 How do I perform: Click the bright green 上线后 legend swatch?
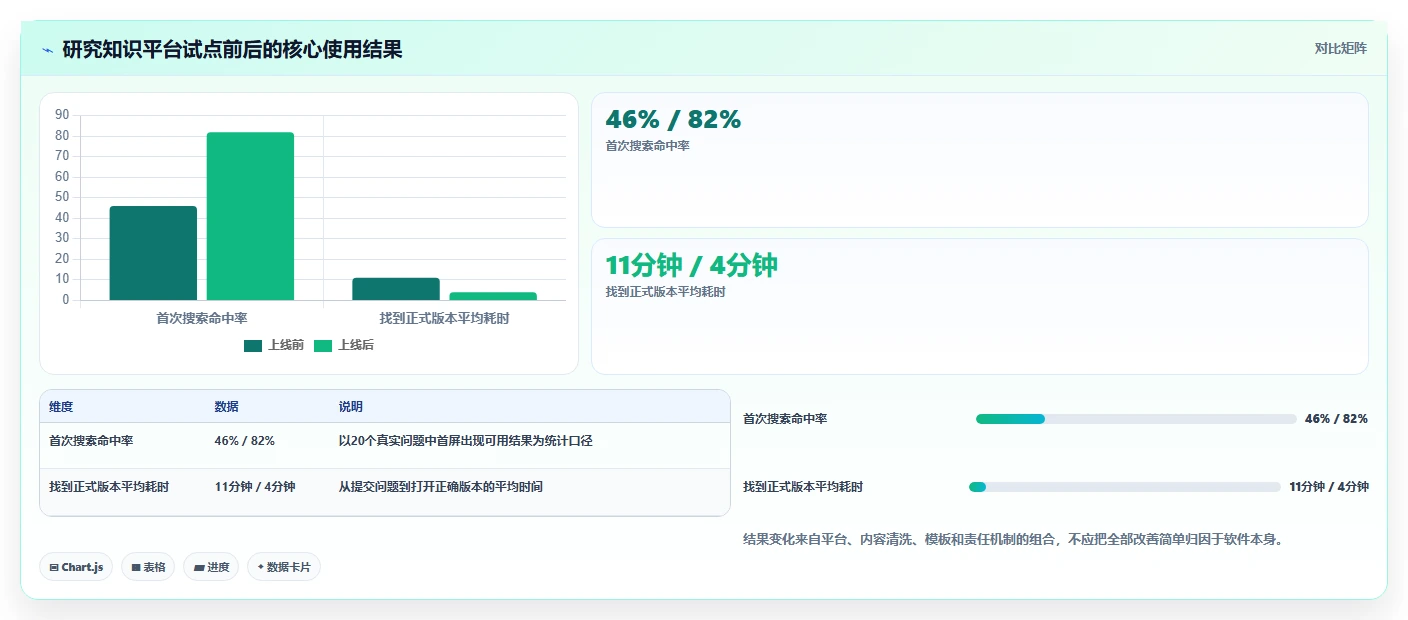tap(323, 346)
